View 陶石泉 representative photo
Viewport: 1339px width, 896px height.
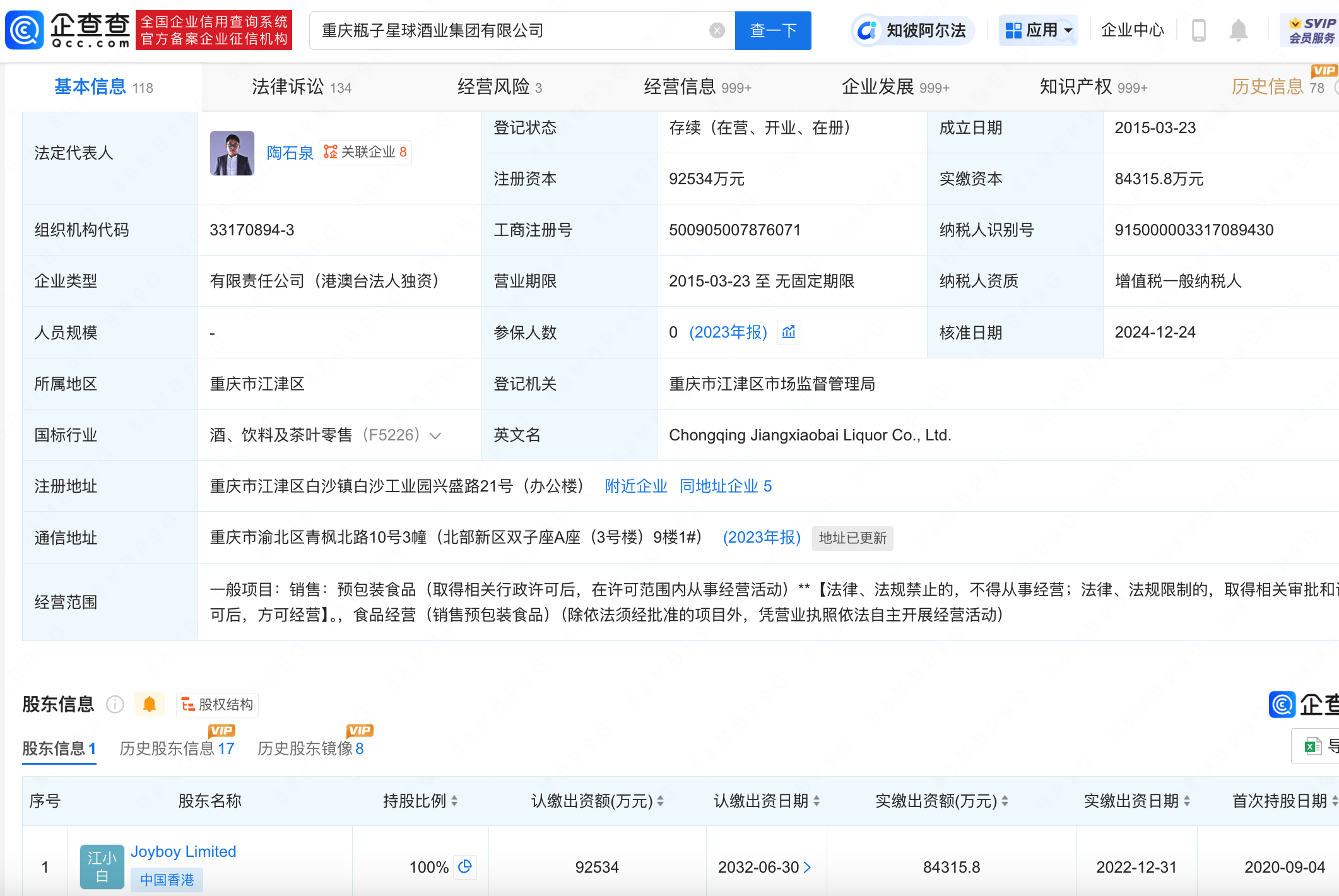point(232,153)
